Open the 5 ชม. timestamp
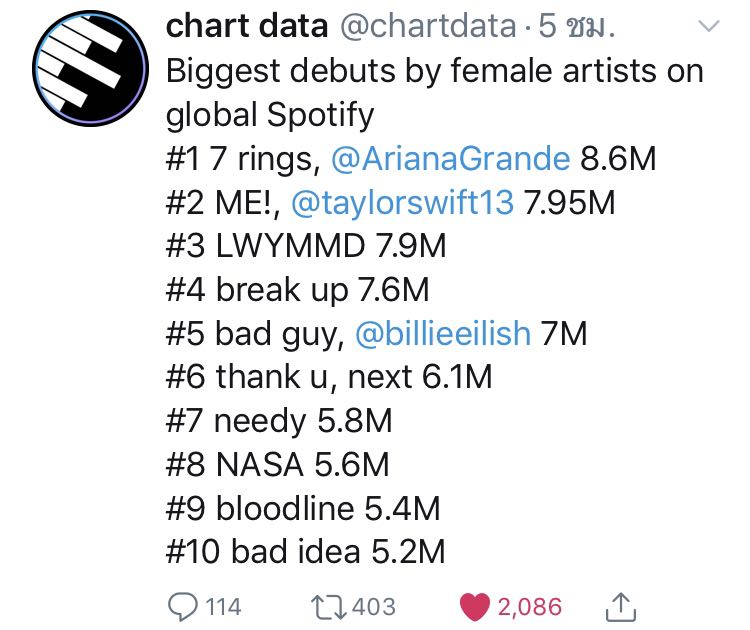 click(x=576, y=26)
